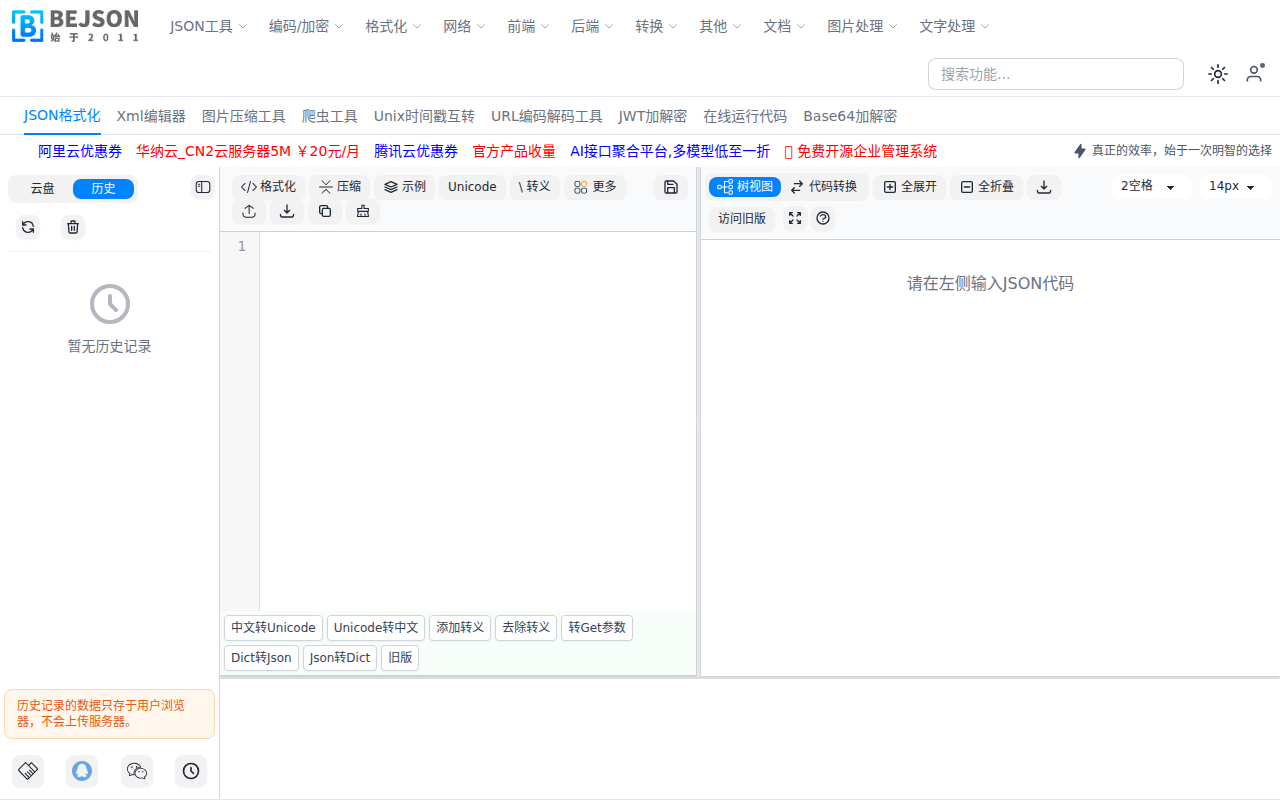Toggle 树视图 (Tree view) mode
Screen dimensions: 1280x800
(x=744, y=186)
